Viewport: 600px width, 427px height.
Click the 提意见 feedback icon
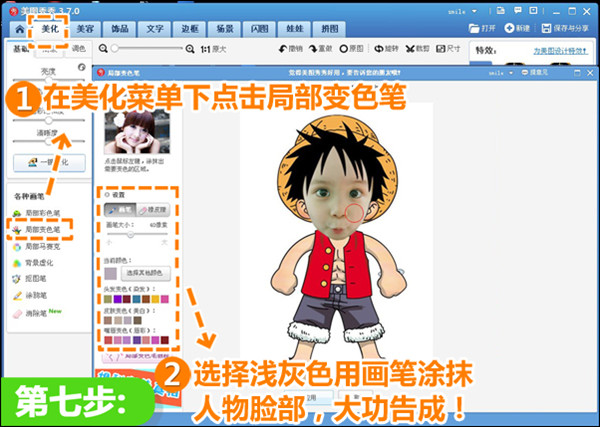click(525, 72)
